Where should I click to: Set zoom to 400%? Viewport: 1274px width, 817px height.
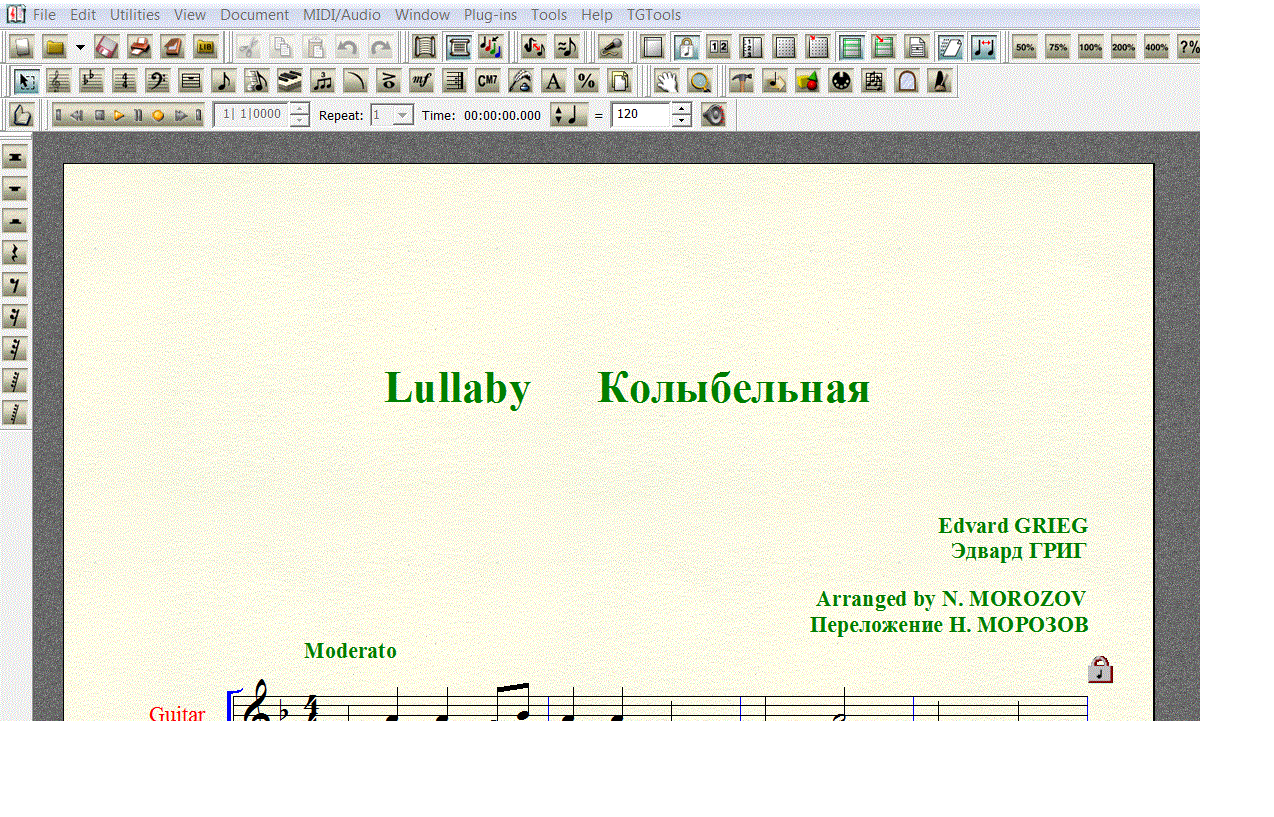tap(1156, 47)
